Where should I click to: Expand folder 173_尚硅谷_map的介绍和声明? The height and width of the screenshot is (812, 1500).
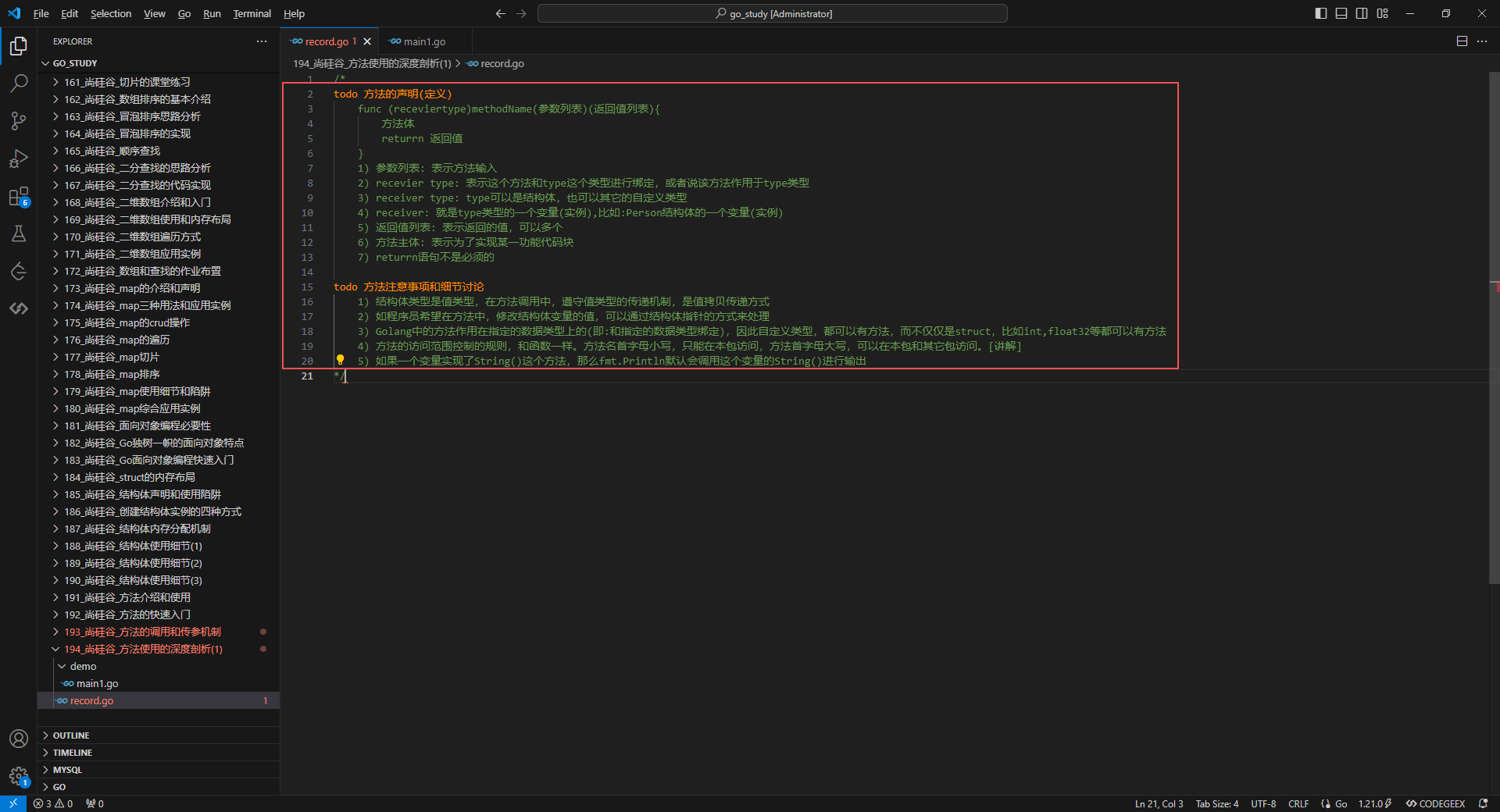[x=159, y=288]
